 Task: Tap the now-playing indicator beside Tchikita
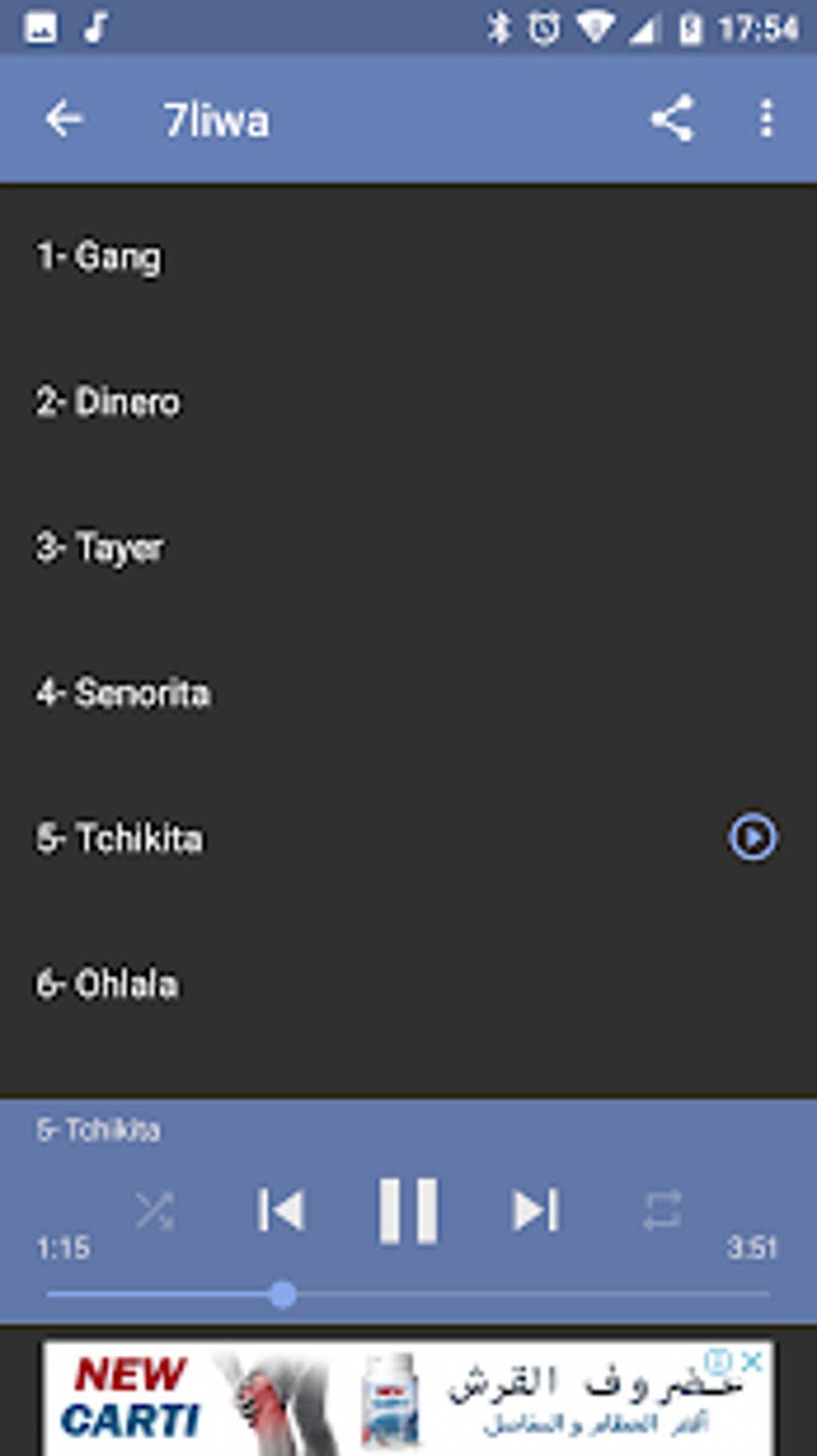pyautogui.click(x=753, y=837)
